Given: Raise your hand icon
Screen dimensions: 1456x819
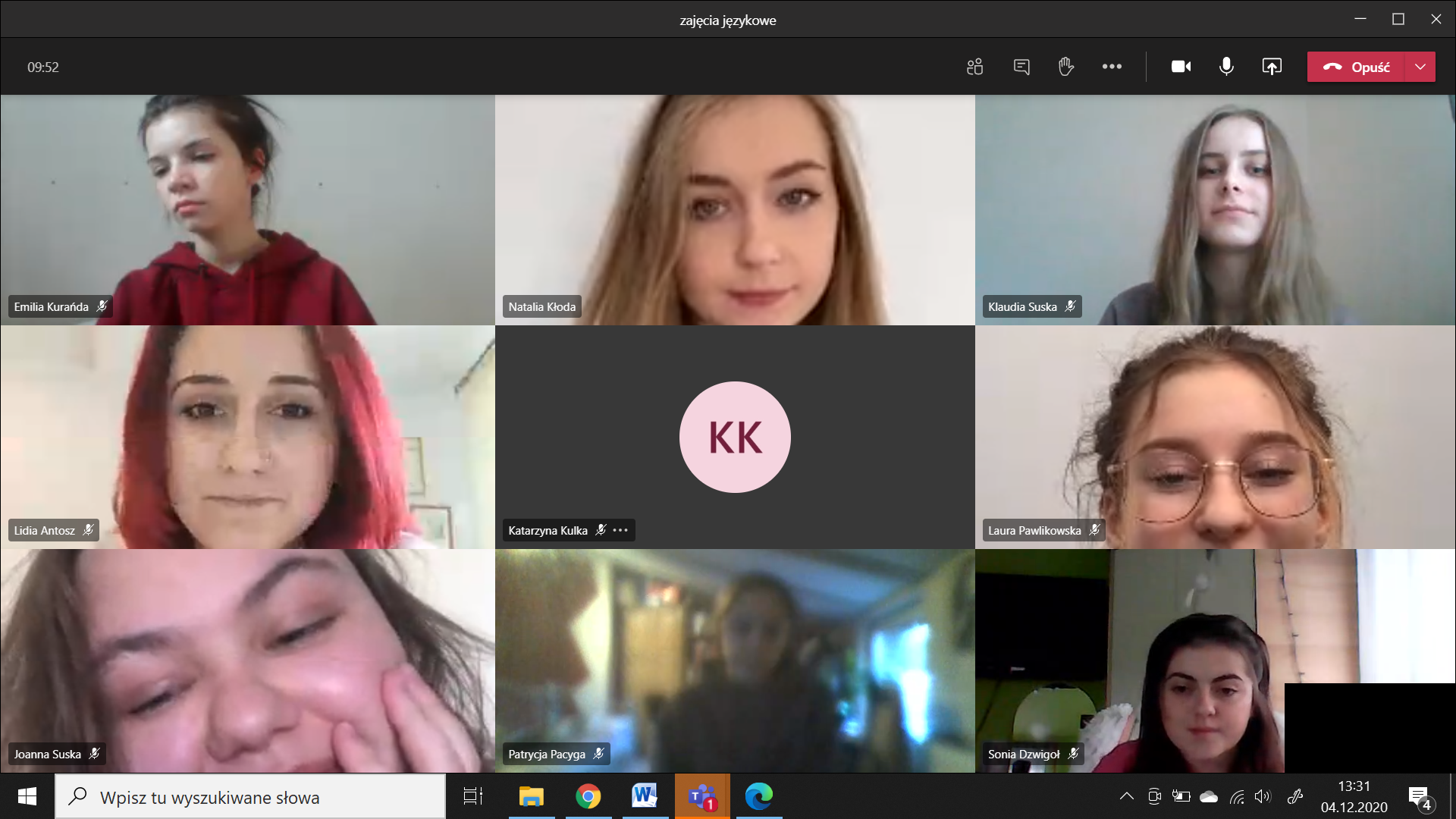Looking at the screenshot, I should (1066, 67).
